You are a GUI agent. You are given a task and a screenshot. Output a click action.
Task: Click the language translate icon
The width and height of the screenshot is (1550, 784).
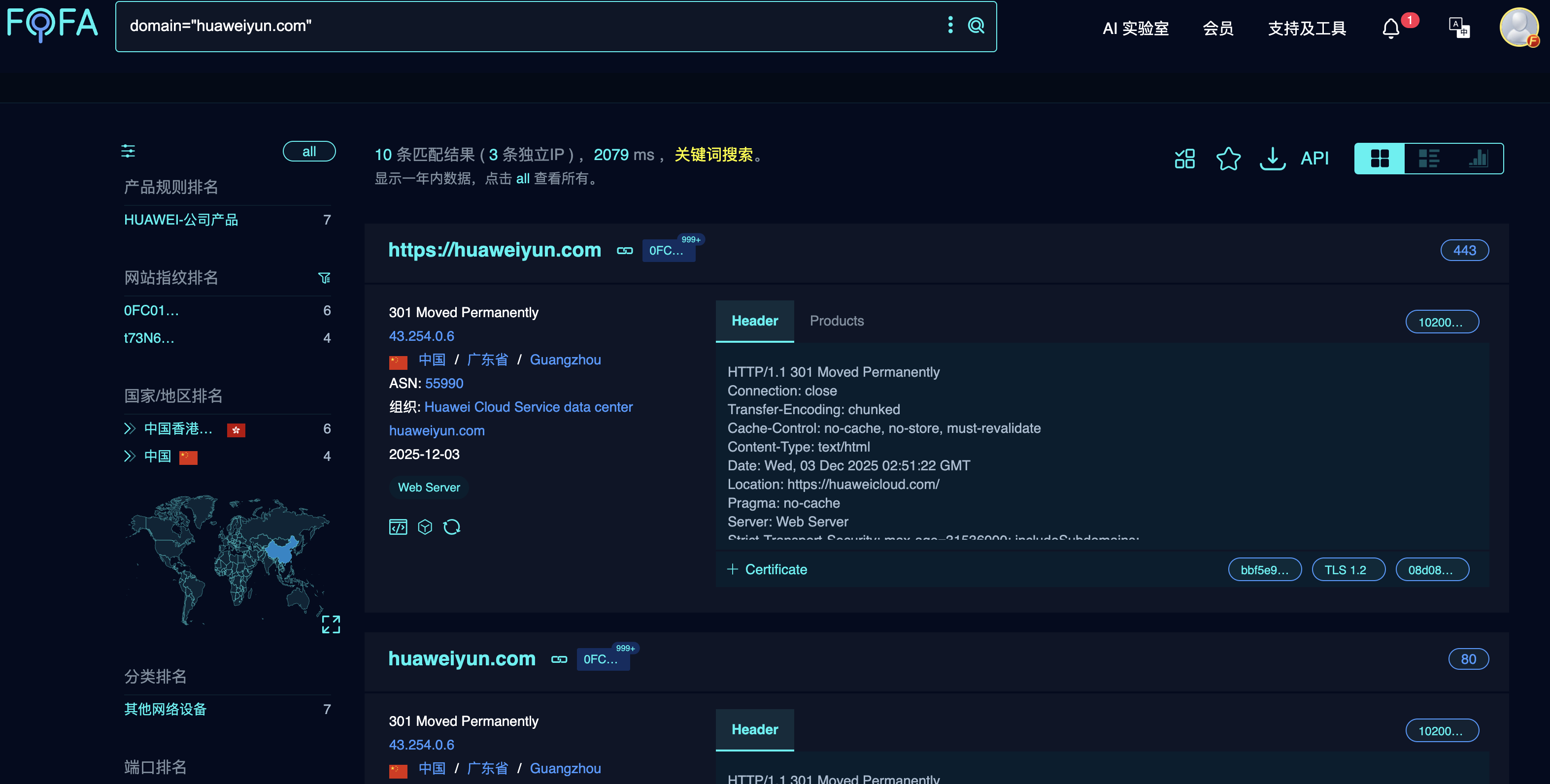pos(1458,28)
